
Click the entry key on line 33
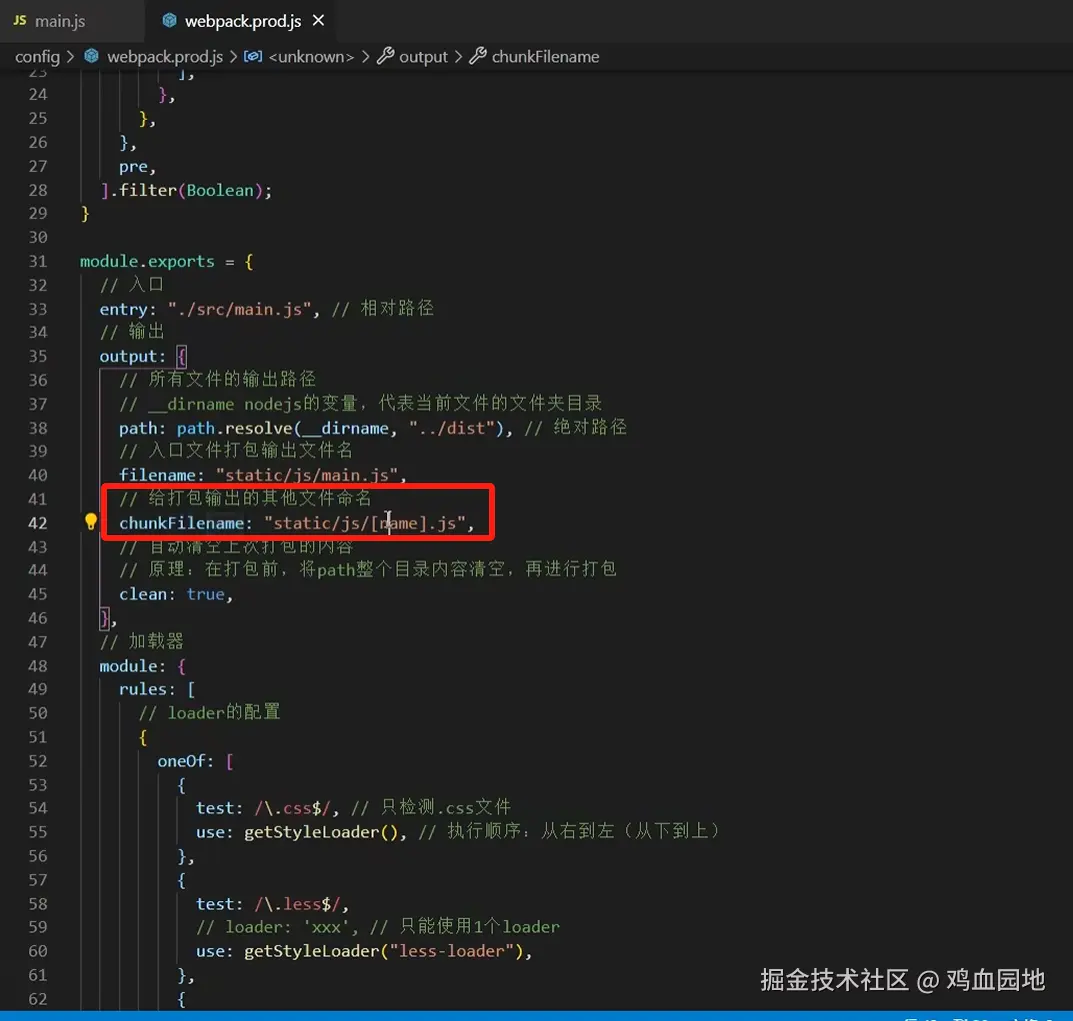(124, 309)
